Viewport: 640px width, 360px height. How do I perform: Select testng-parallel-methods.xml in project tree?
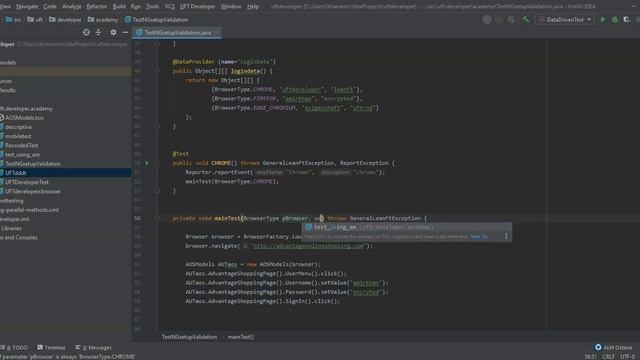point(29,210)
